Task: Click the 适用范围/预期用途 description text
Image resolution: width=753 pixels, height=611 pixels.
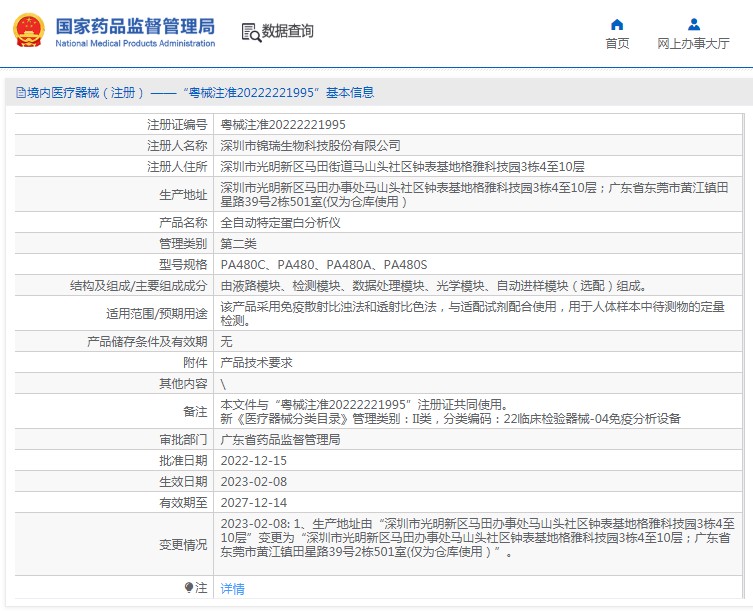Action: click(473, 314)
